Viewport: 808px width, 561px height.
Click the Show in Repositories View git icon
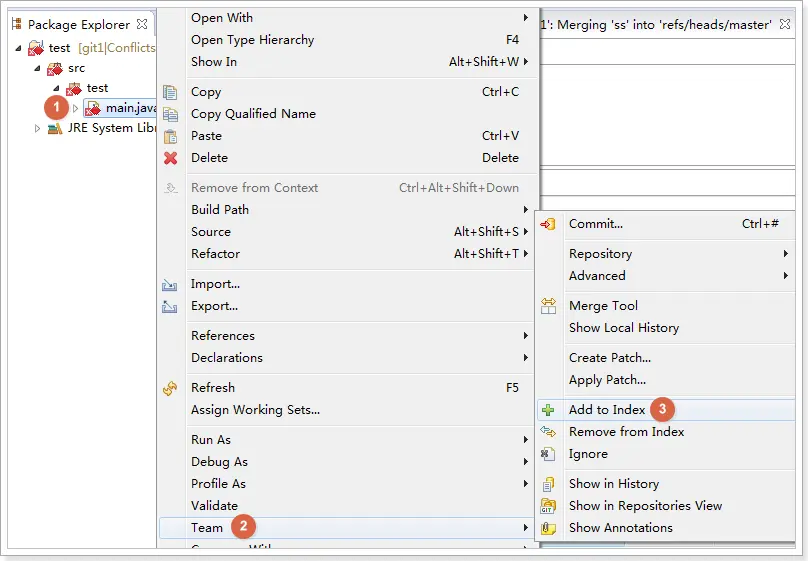point(548,506)
